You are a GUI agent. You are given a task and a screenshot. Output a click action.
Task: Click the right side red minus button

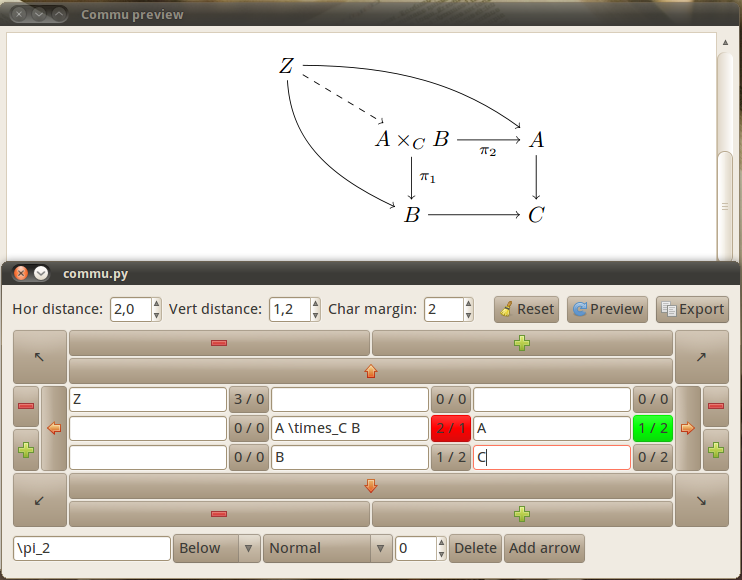716,406
